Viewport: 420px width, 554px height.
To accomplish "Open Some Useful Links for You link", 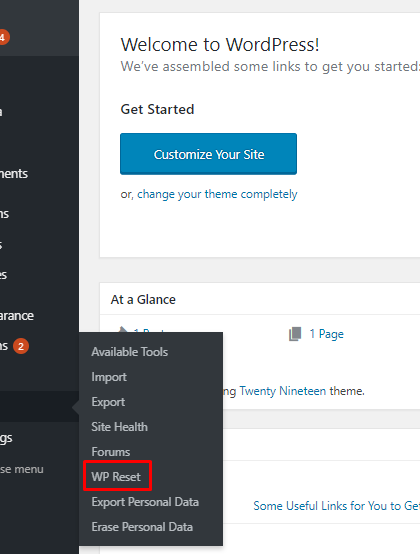I will [x=336, y=506].
